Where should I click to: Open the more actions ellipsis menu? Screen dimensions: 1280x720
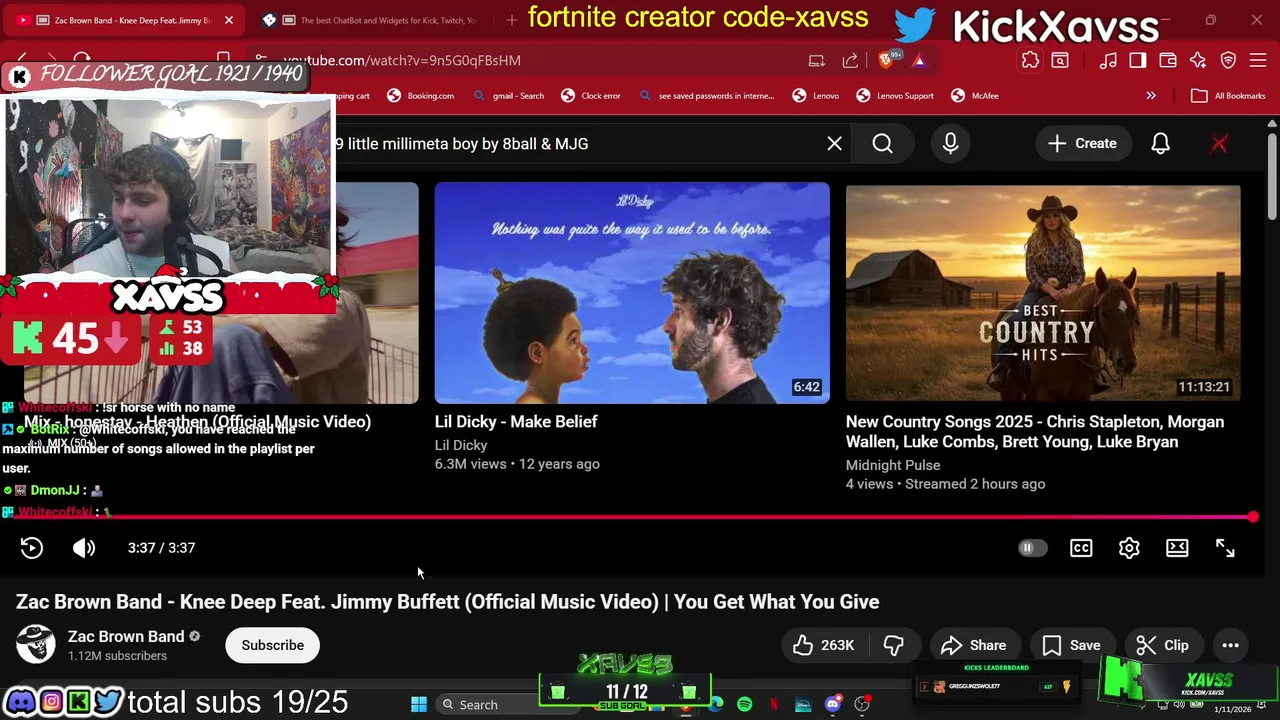tap(1231, 645)
